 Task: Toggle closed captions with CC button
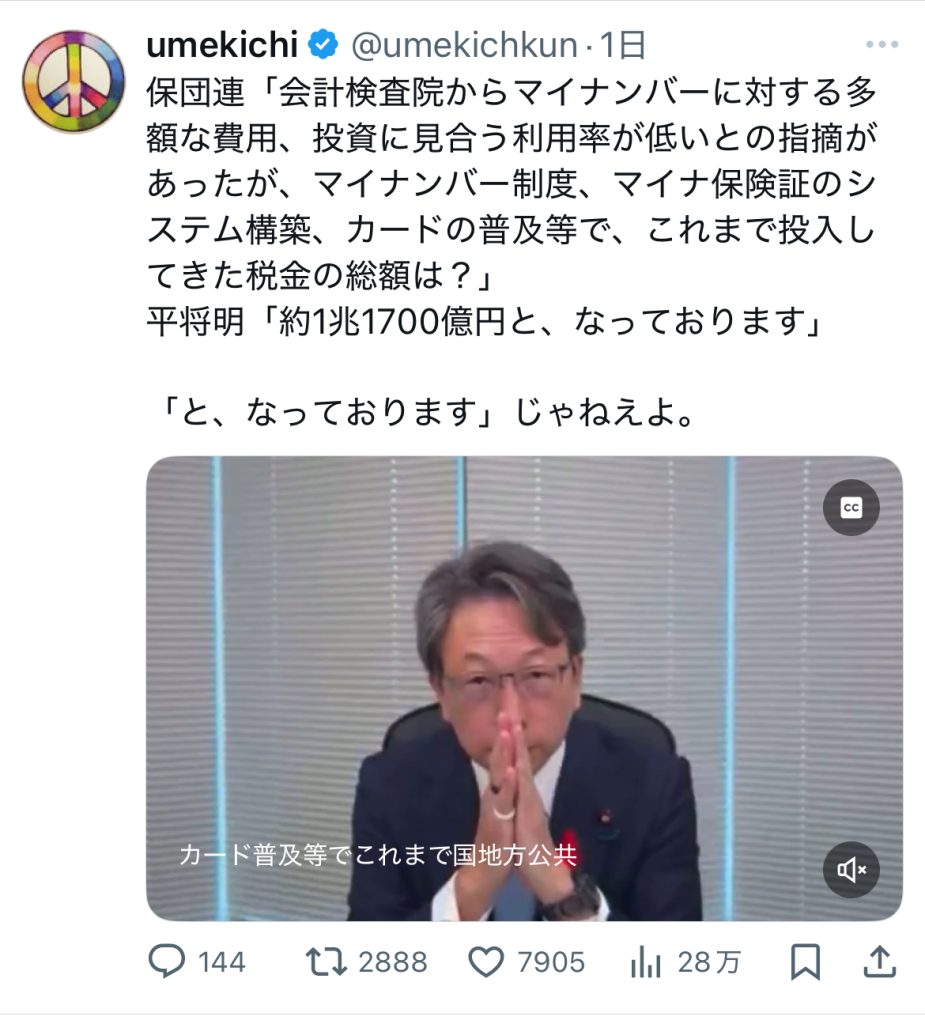tap(851, 507)
